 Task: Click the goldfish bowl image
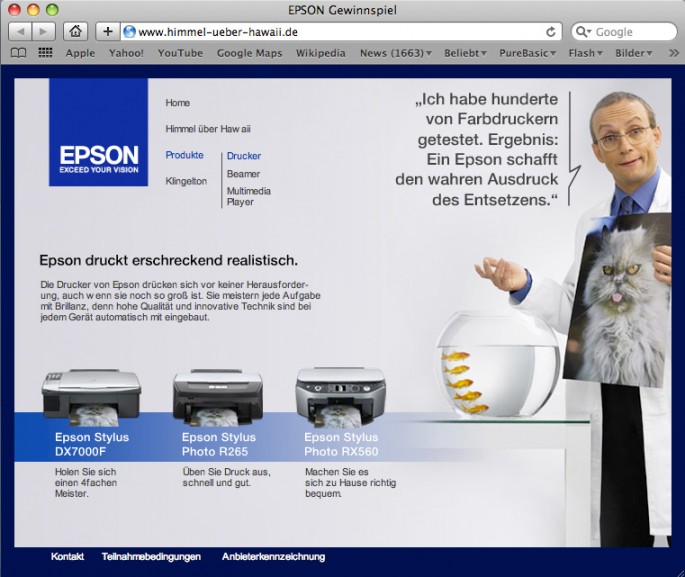pos(497,364)
